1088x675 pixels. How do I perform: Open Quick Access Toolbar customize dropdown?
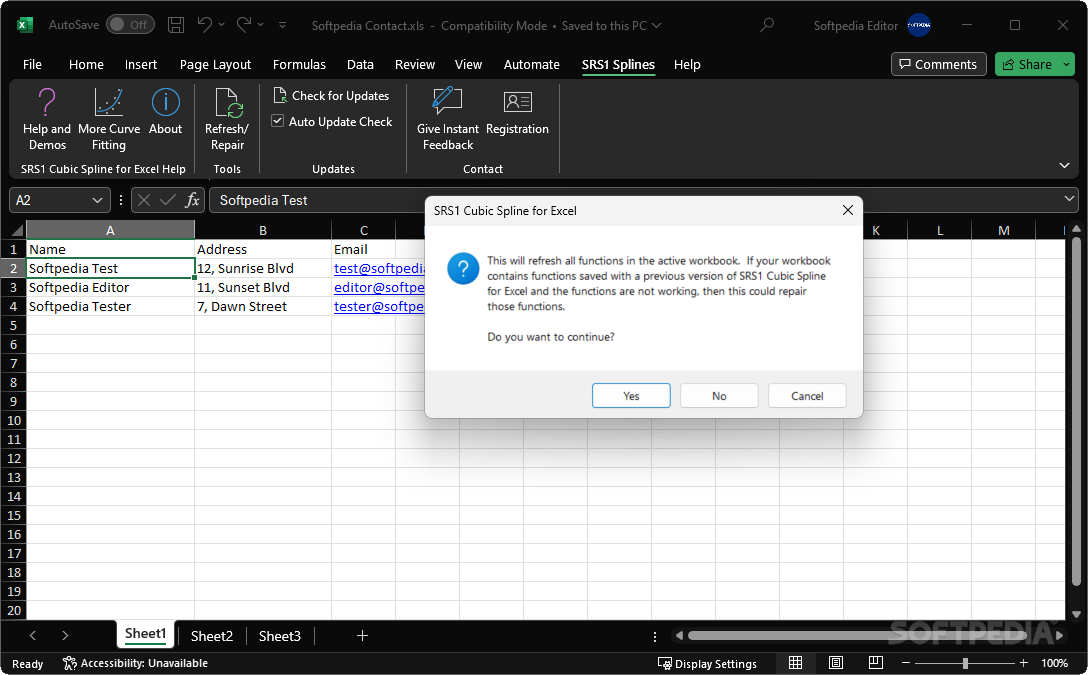coord(282,25)
